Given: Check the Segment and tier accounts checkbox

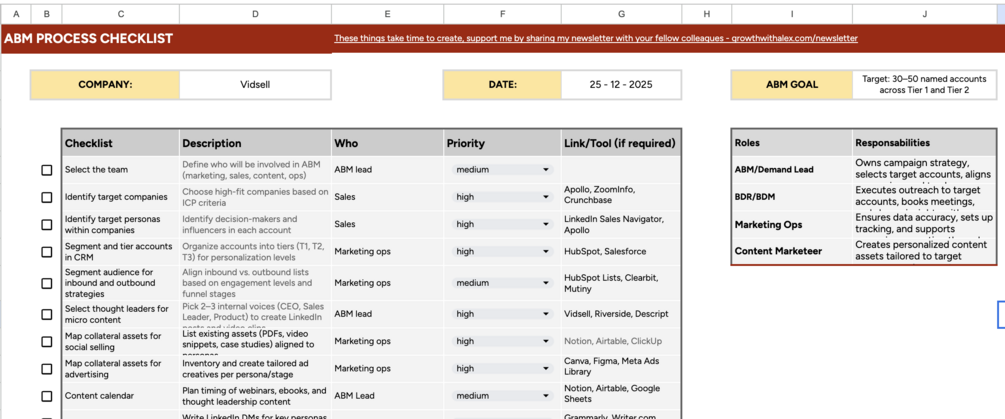Looking at the screenshot, I should coord(47,252).
